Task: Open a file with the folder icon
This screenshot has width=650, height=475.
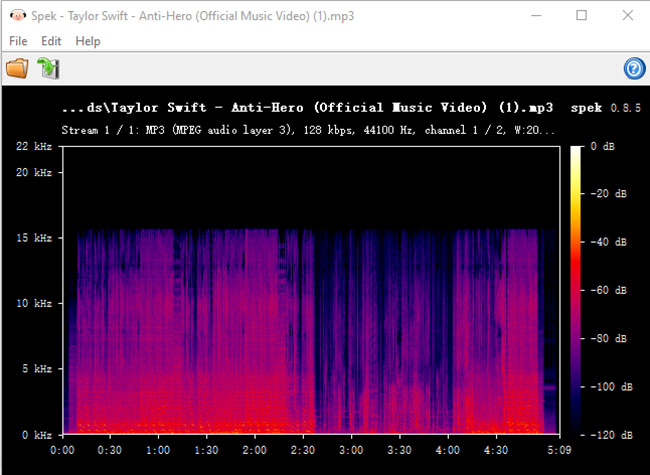Action: click(17, 68)
